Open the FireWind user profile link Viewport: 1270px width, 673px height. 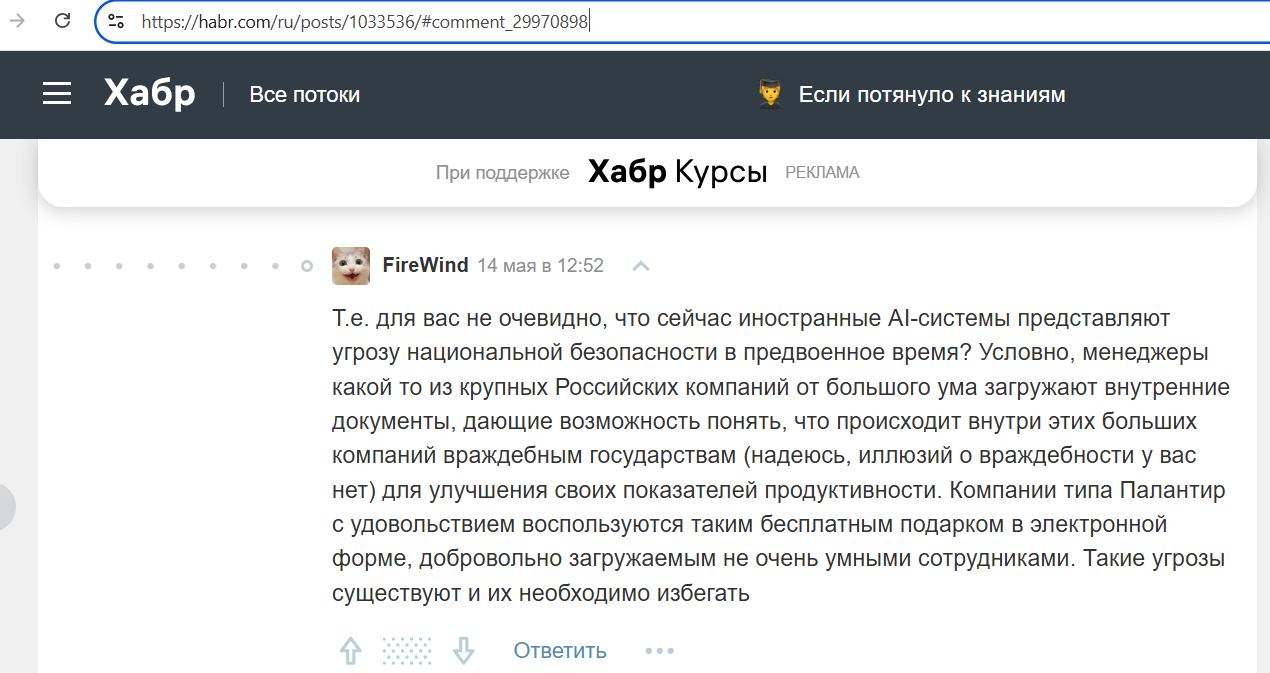click(425, 265)
